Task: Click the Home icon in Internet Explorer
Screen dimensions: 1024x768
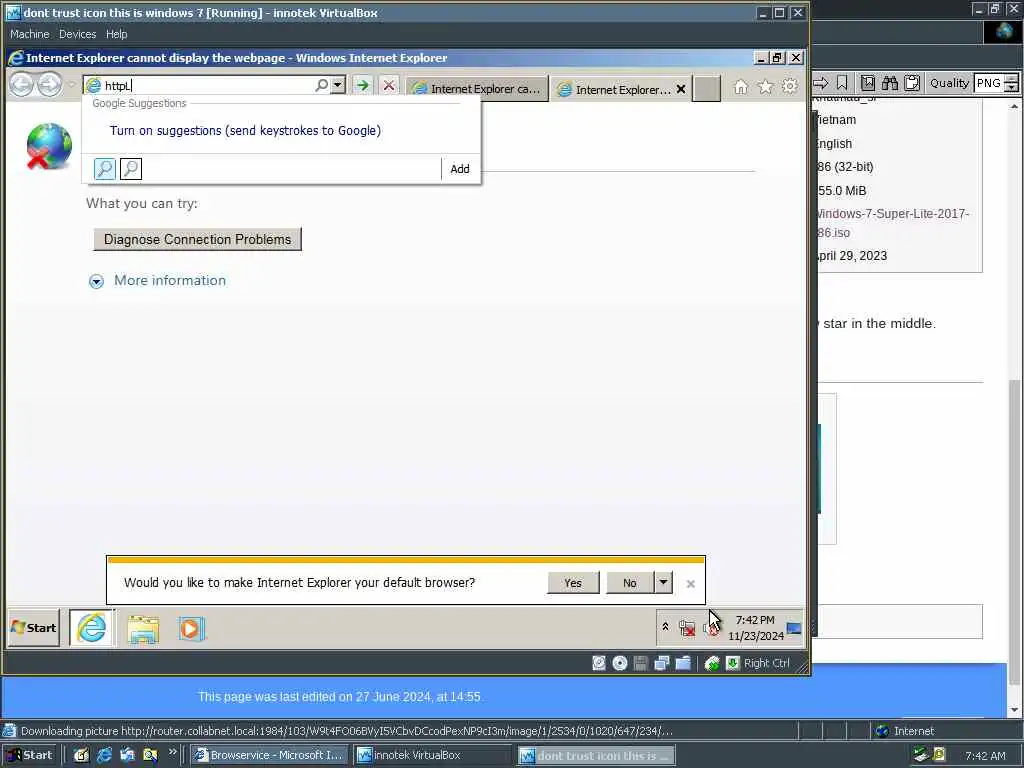Action: pos(741,86)
